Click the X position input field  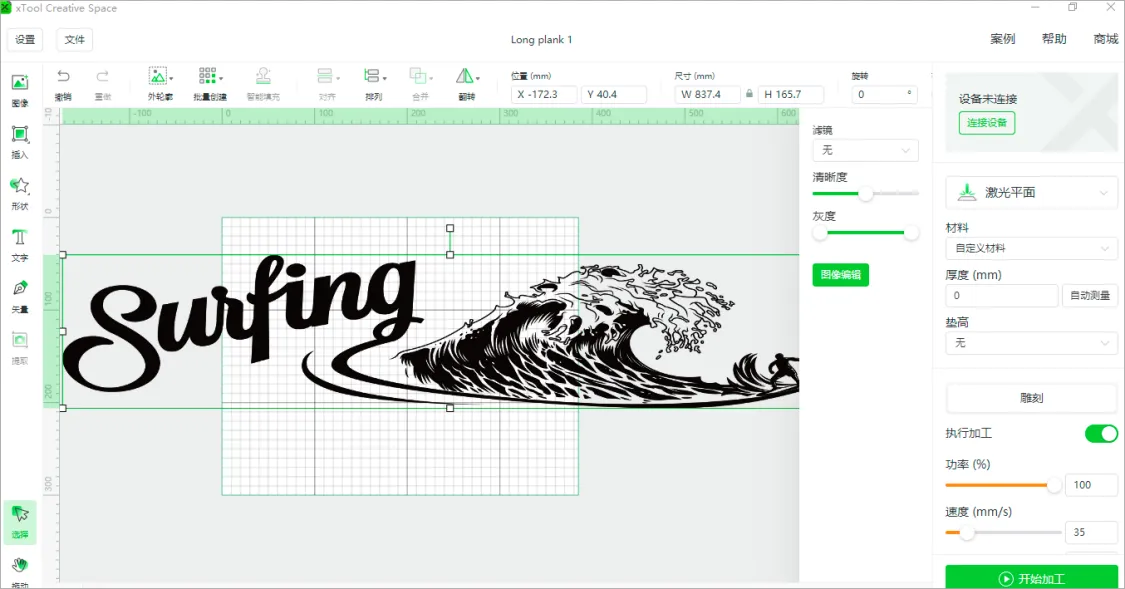[544, 94]
